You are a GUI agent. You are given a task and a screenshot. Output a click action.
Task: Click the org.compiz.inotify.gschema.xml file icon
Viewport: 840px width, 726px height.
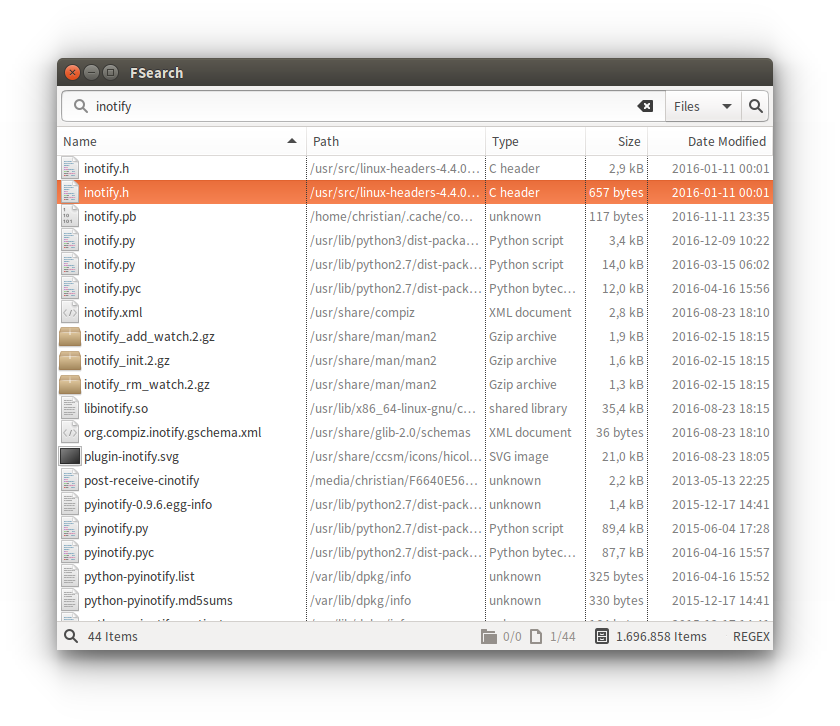[x=69, y=432]
